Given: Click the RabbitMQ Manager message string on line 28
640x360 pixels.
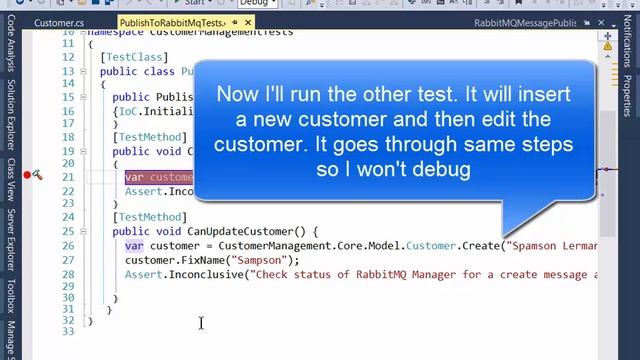Looking at the screenshot, I should (424, 275).
